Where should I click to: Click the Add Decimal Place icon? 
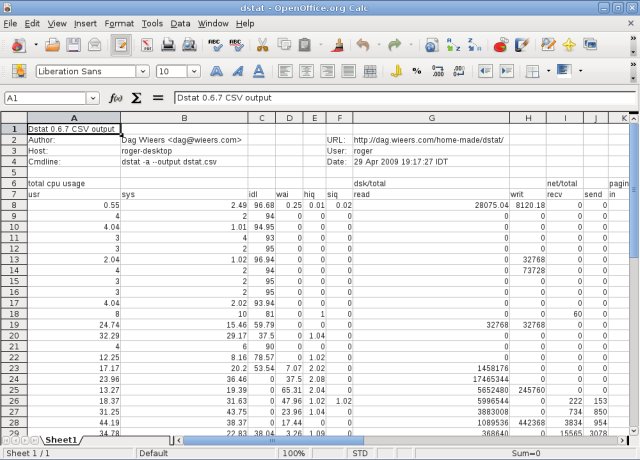(x=438, y=71)
